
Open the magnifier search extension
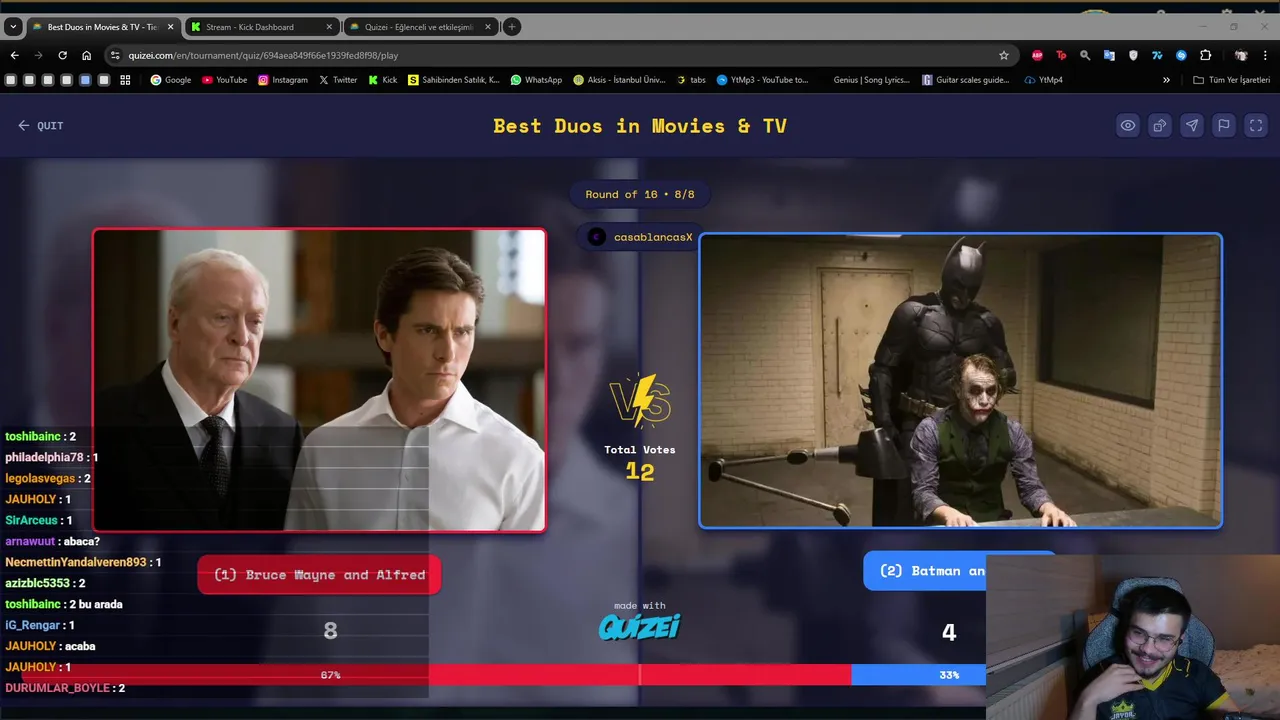pos(1085,55)
